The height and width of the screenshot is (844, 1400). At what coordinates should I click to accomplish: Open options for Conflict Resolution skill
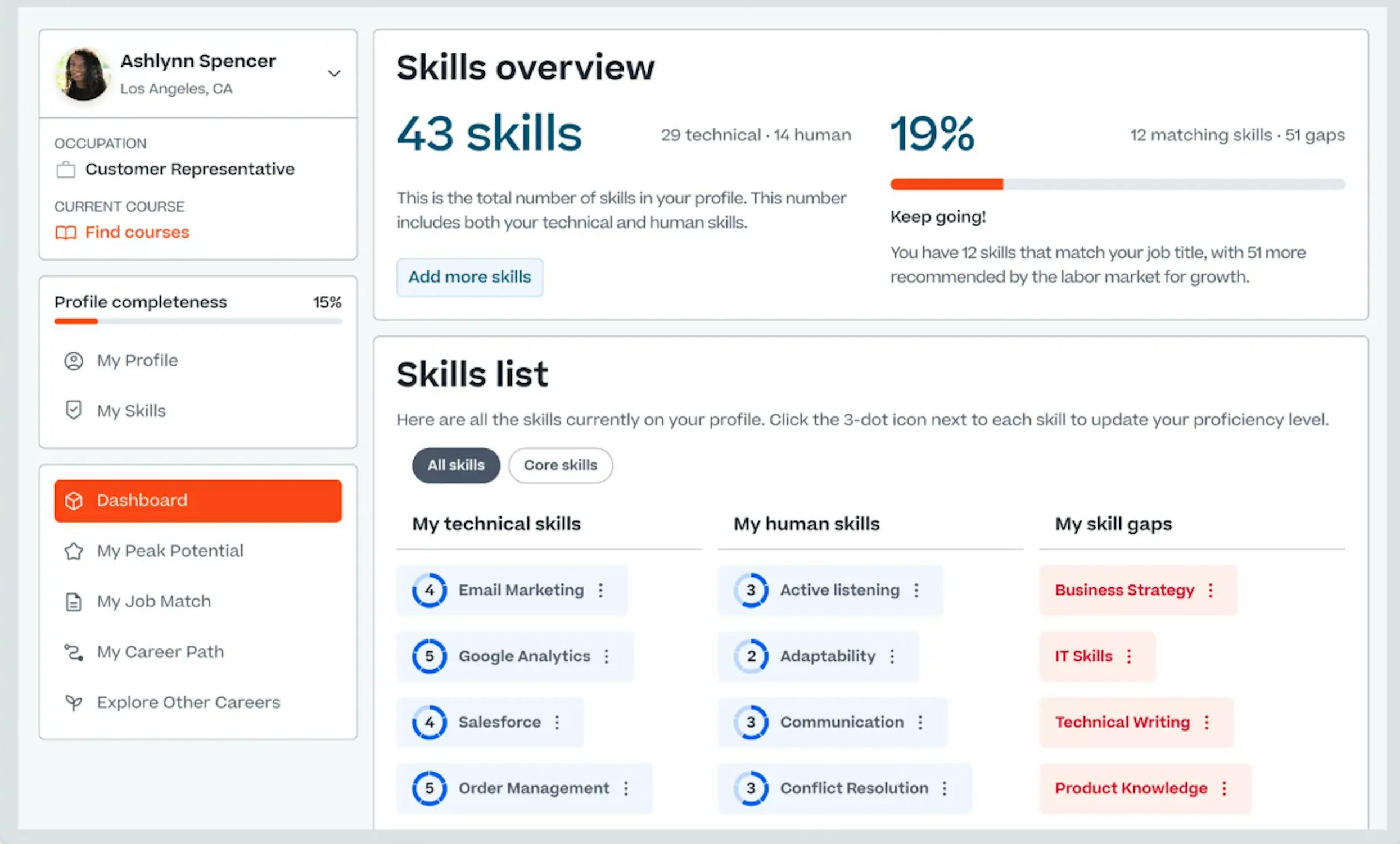945,788
